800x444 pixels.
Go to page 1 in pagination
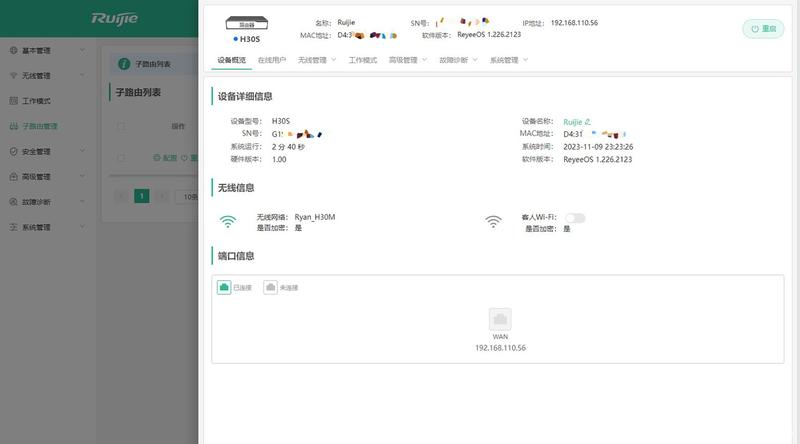click(142, 196)
